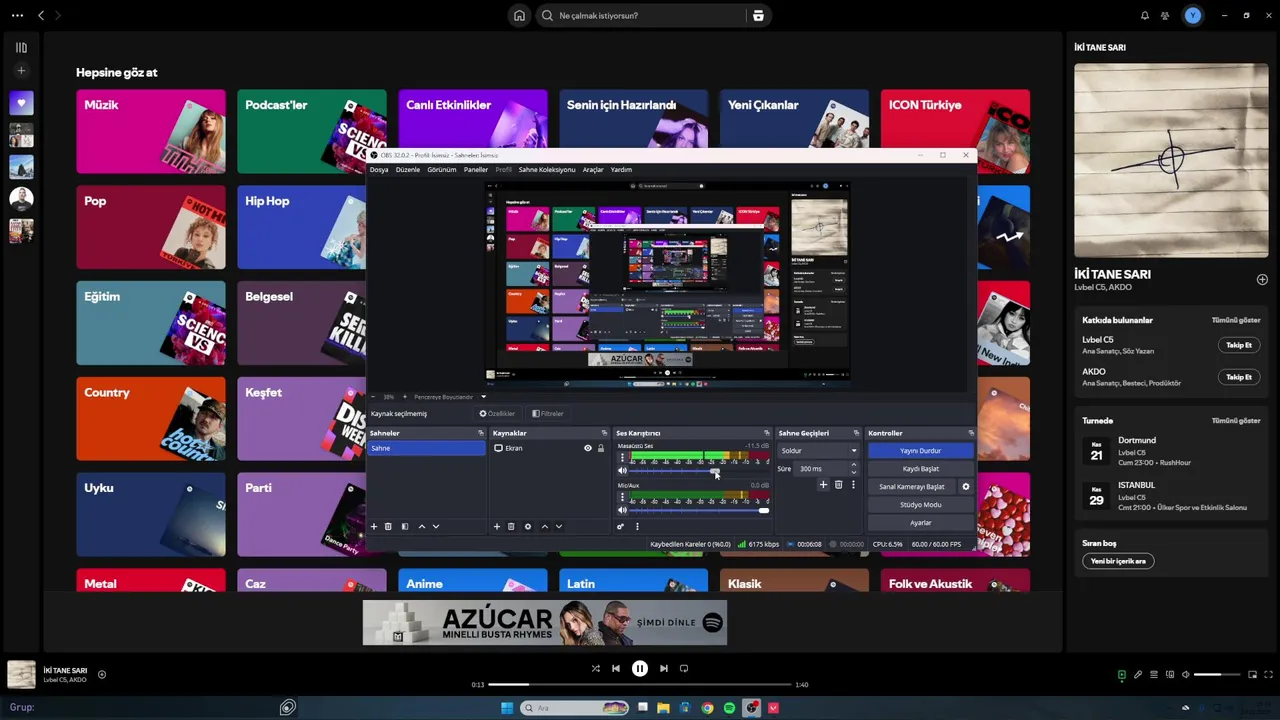Go to Spotify Home icon
The height and width of the screenshot is (720, 1280).
[519, 15]
